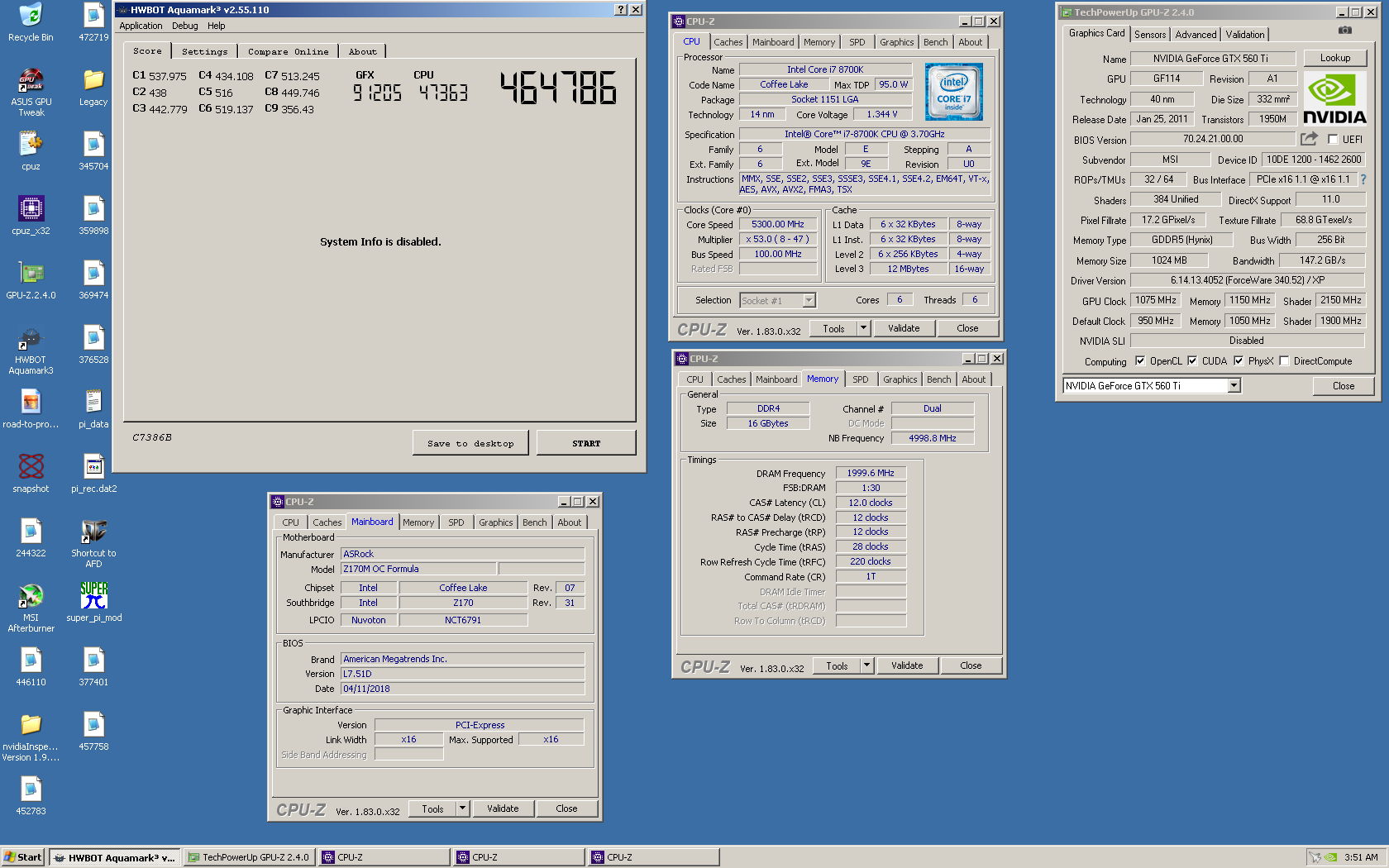This screenshot has width=1389, height=868.
Task: Click the DRAM Frequency 1999.6 MHz field
Action: [x=871, y=474]
